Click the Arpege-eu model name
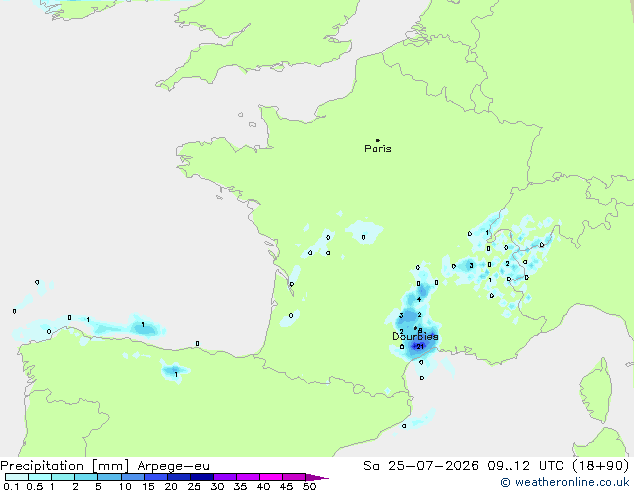The image size is (634, 490). tap(173, 466)
